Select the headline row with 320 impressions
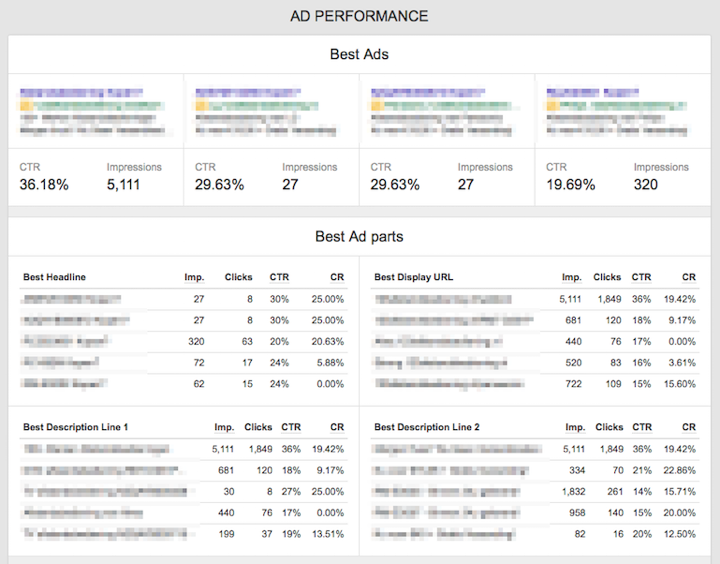This screenshot has width=720, height=564. coord(184,341)
